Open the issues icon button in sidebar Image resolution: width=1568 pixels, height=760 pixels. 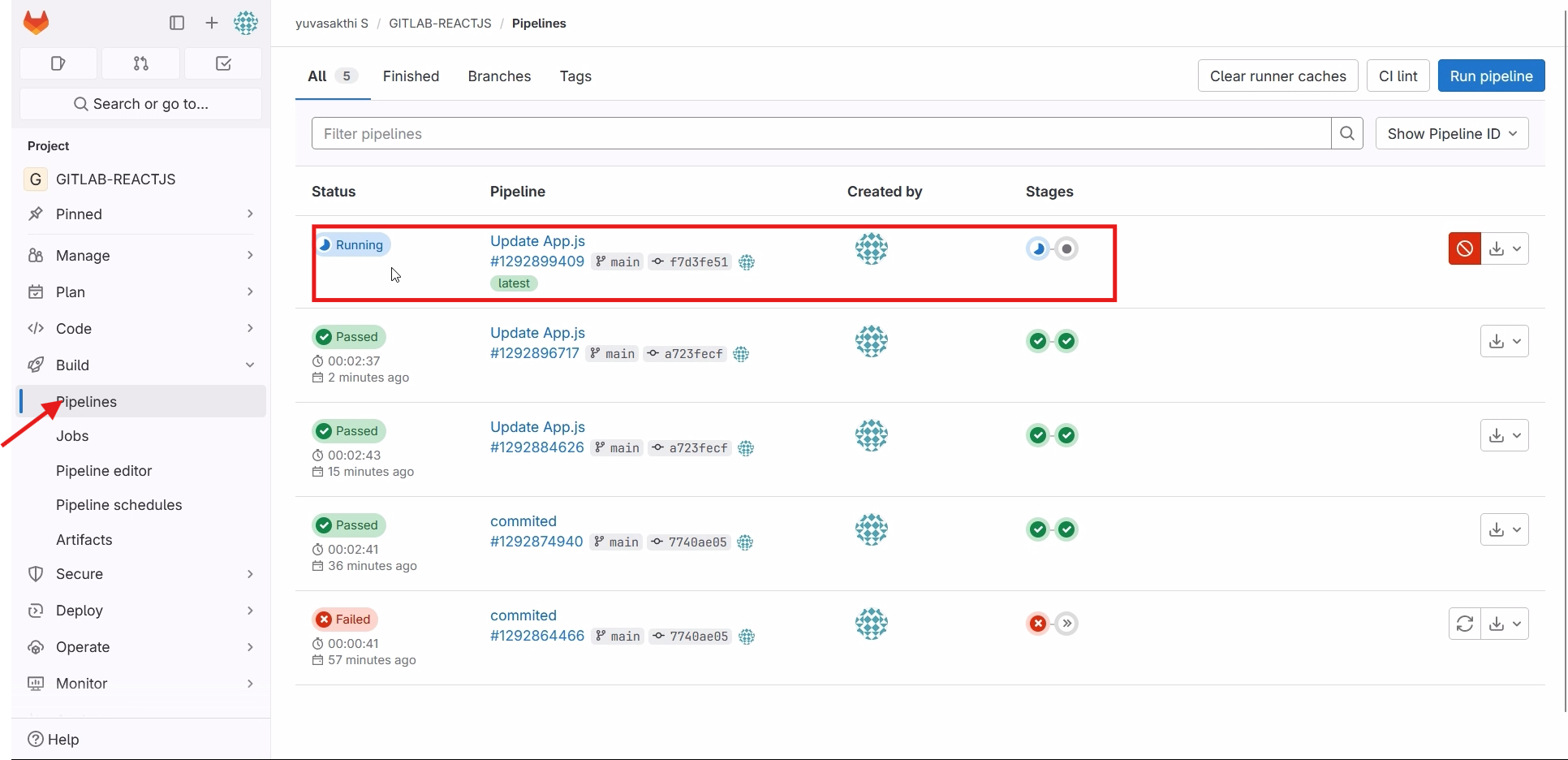pyautogui.click(x=58, y=63)
